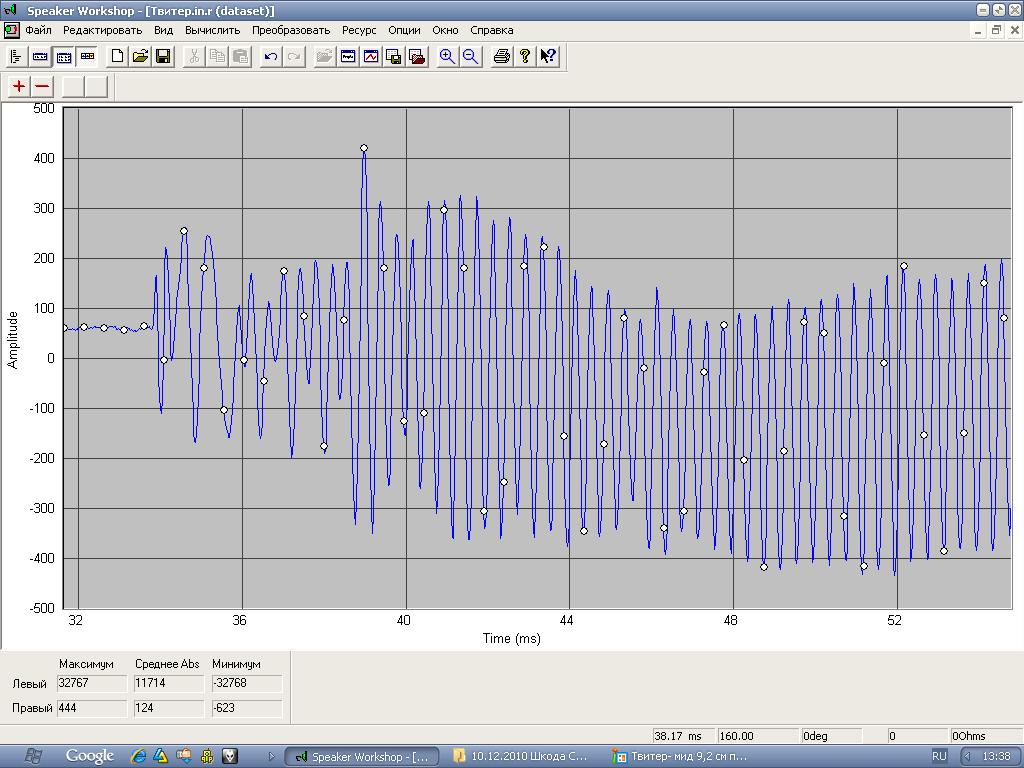Click the yellow question mark help icon
The width and height of the screenshot is (1024, 768).
525,57
